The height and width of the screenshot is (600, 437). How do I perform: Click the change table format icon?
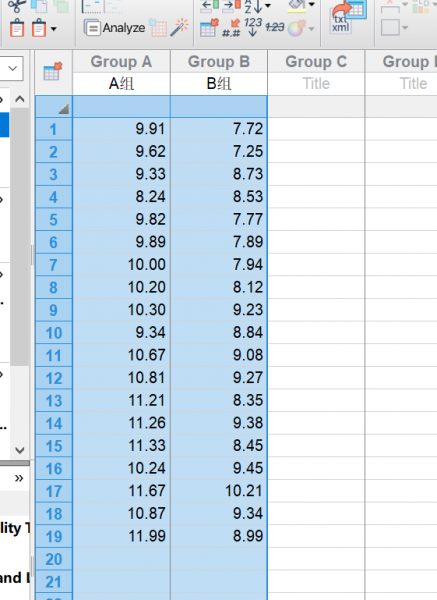(209, 28)
